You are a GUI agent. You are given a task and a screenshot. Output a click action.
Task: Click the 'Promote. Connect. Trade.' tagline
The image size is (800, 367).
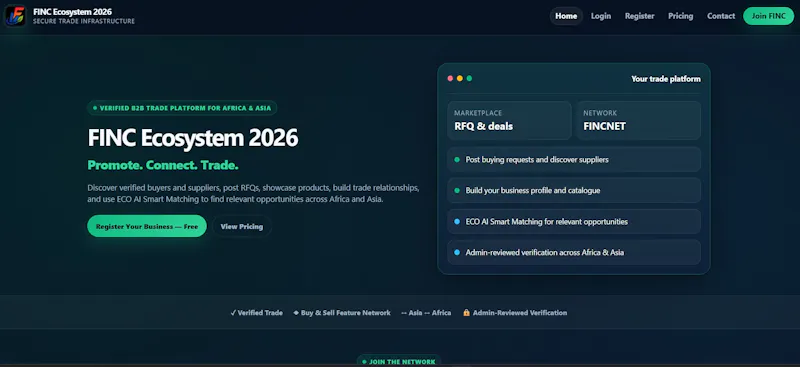click(163, 165)
